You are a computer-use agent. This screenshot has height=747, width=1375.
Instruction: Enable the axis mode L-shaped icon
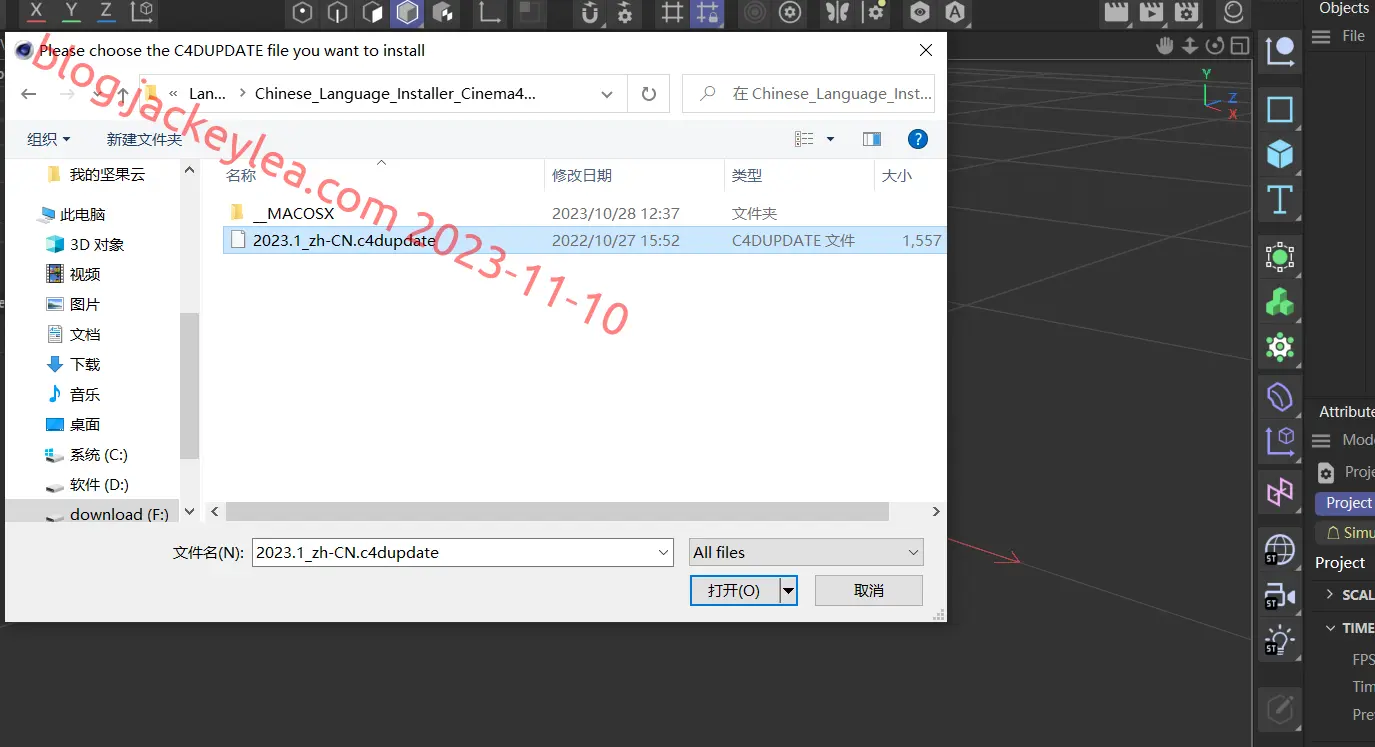(x=490, y=12)
